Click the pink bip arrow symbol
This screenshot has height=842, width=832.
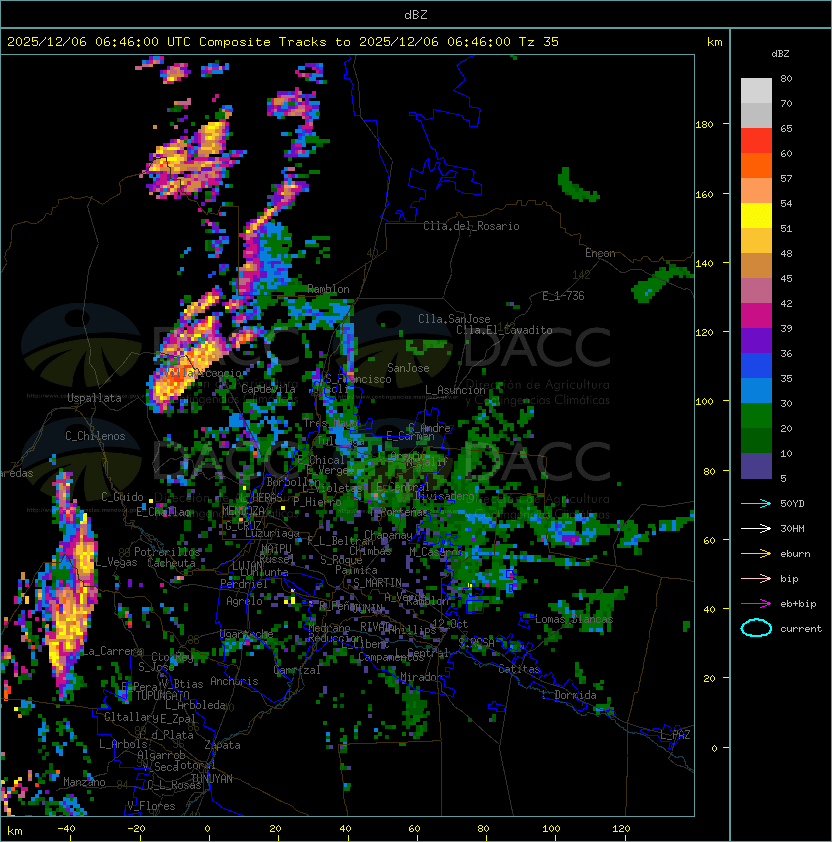[x=755, y=578]
